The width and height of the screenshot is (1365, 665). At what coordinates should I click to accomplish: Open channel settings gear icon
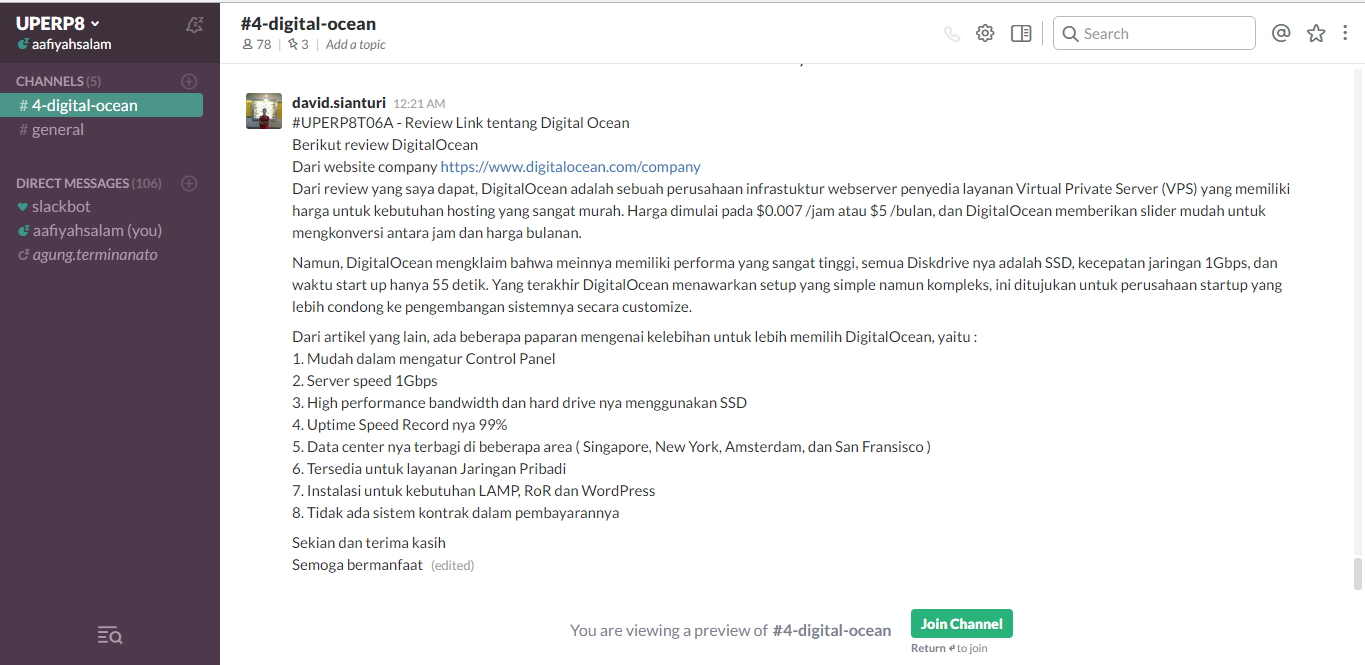click(x=985, y=33)
